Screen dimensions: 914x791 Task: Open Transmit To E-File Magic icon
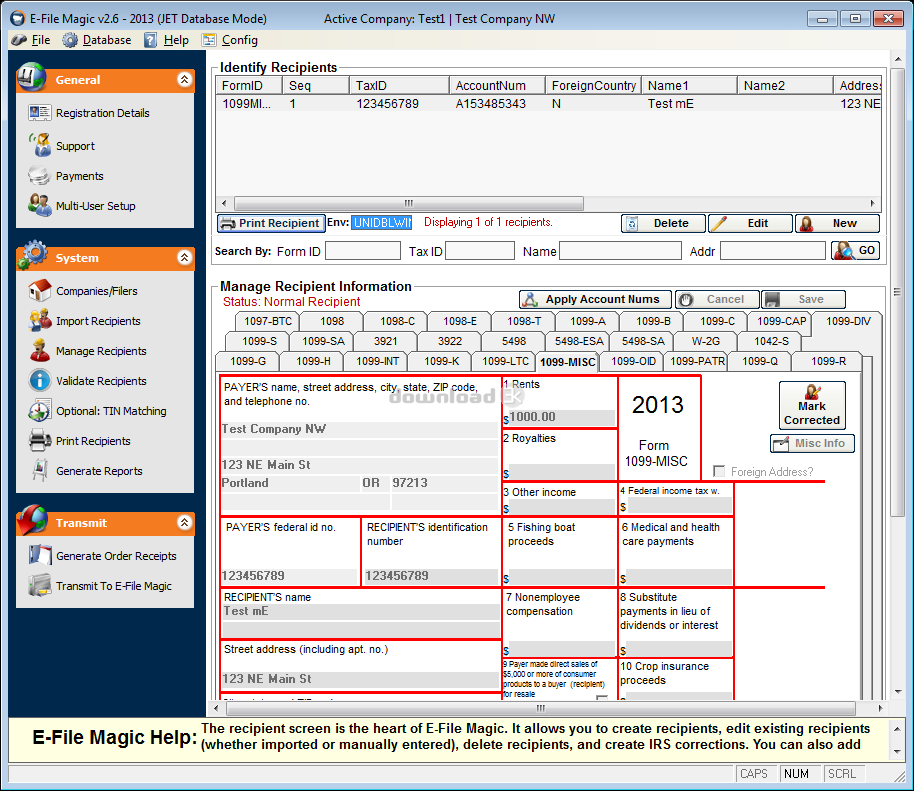[40, 586]
